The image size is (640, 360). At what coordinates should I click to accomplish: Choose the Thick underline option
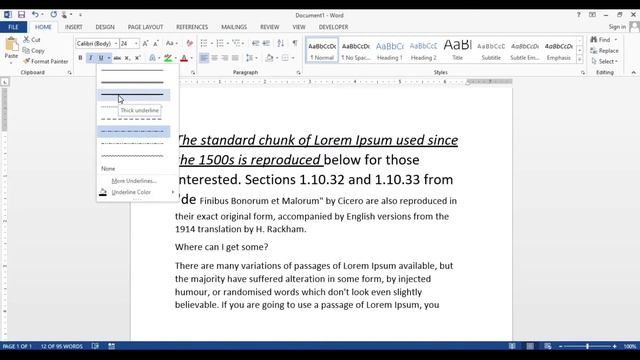coord(133,95)
